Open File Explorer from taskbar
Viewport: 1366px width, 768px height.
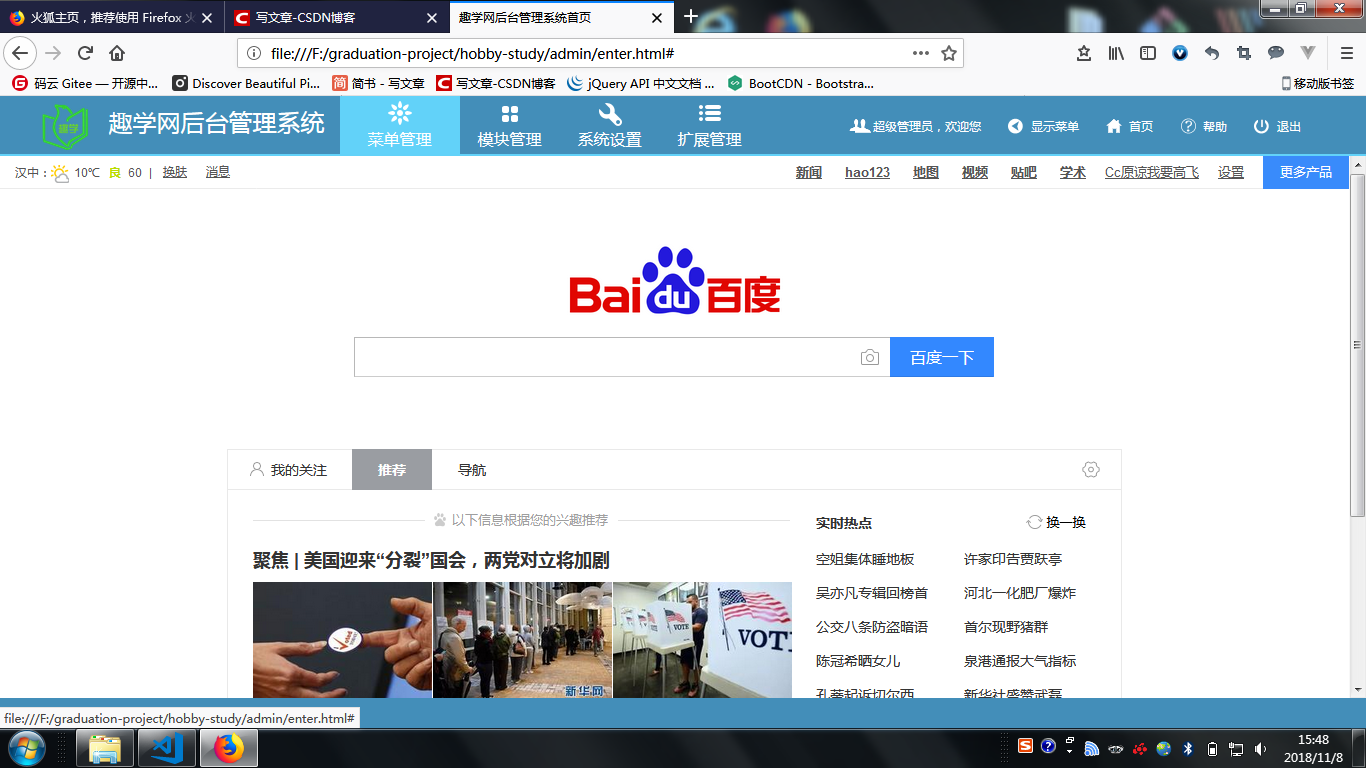pos(105,748)
